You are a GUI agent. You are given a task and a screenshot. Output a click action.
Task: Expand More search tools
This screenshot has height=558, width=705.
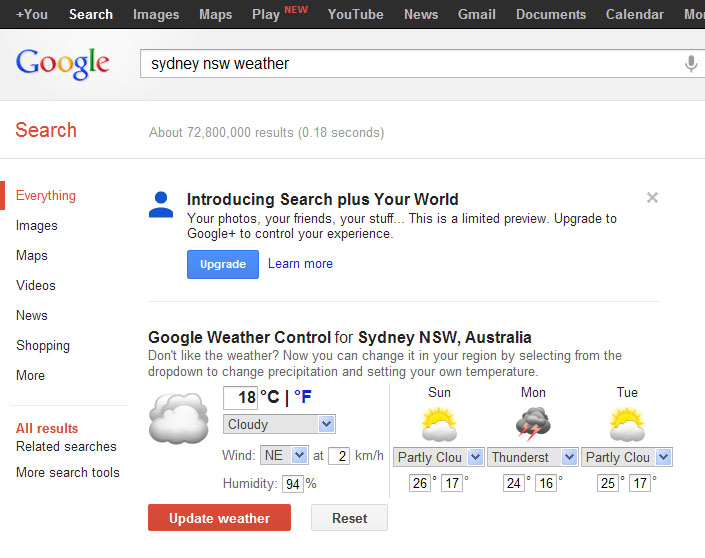[x=67, y=473]
